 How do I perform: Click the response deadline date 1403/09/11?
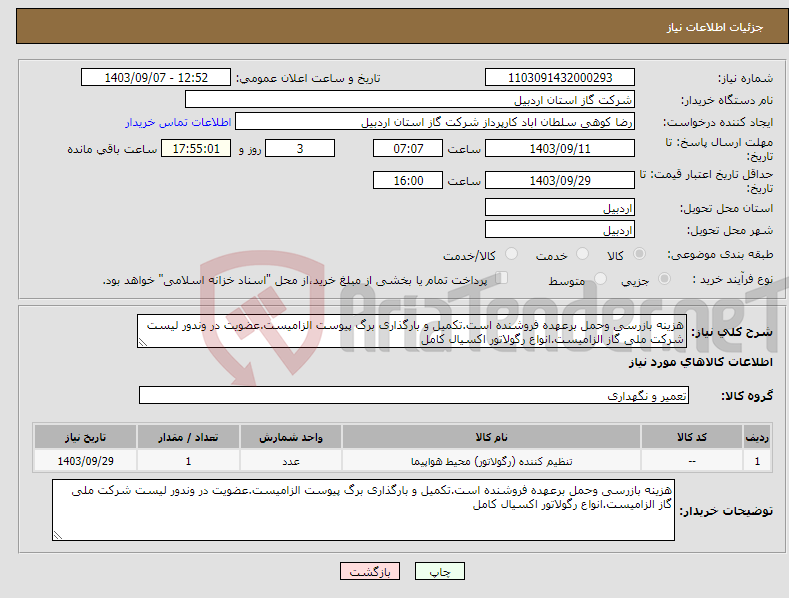tap(560, 148)
